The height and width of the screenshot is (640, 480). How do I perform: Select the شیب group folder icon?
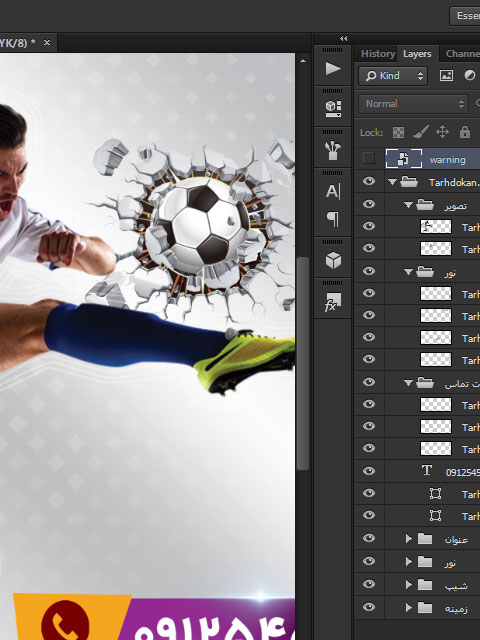coord(424,585)
